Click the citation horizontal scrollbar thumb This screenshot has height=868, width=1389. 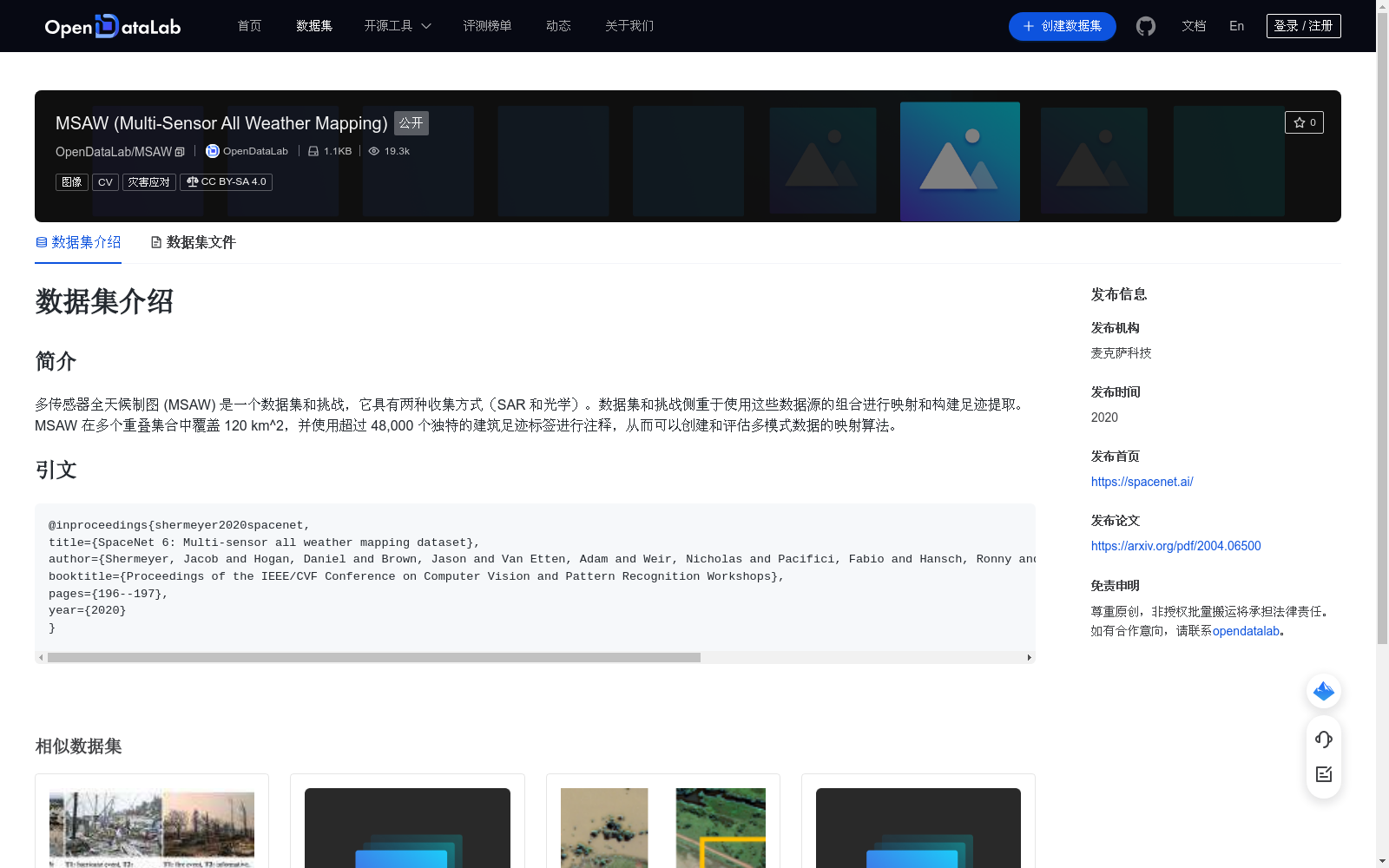tap(374, 658)
